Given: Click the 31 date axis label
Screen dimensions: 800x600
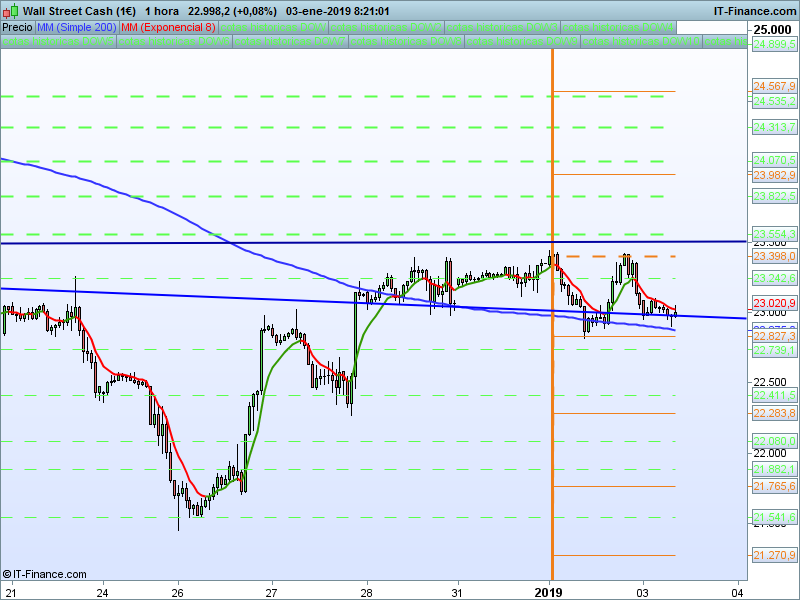Looking at the screenshot, I should coord(457,593).
